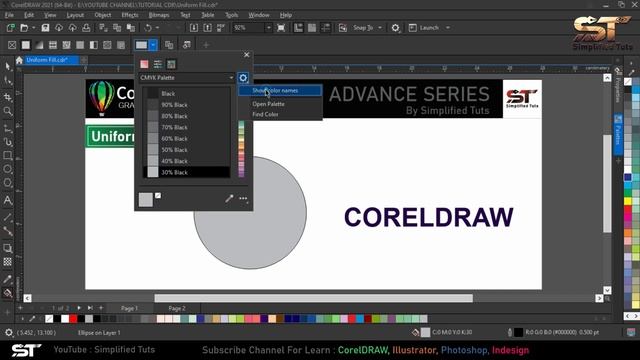Select the Zoom tool magnifier
The height and width of the screenshot is (360, 640).
click(8, 111)
